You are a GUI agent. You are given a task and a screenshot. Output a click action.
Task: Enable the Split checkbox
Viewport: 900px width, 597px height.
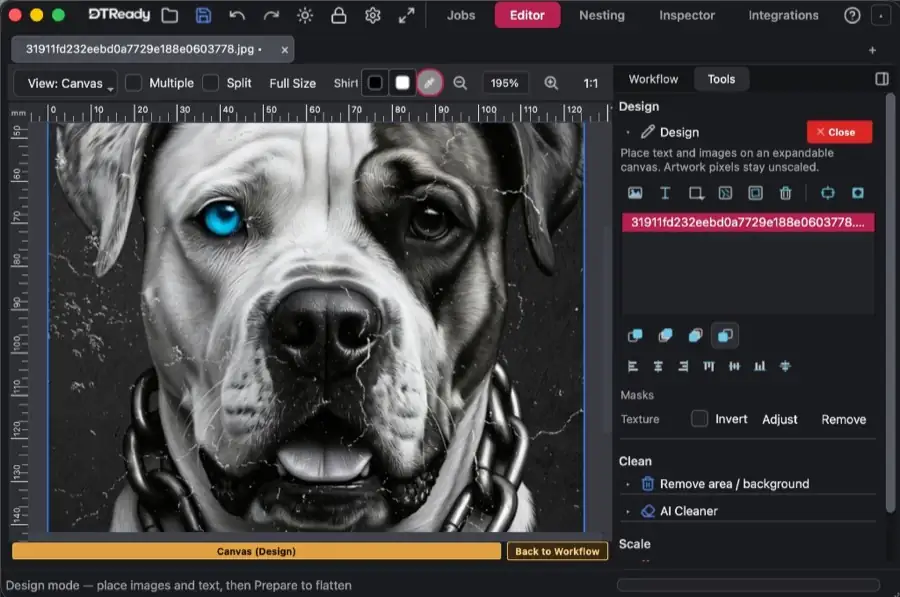point(211,83)
